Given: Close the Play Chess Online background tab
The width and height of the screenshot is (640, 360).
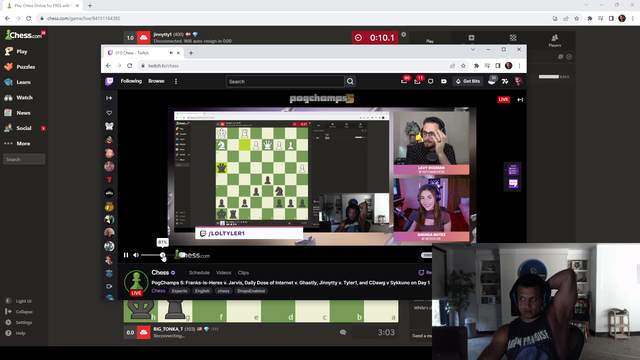Looking at the screenshot, I should [x=77, y=6].
